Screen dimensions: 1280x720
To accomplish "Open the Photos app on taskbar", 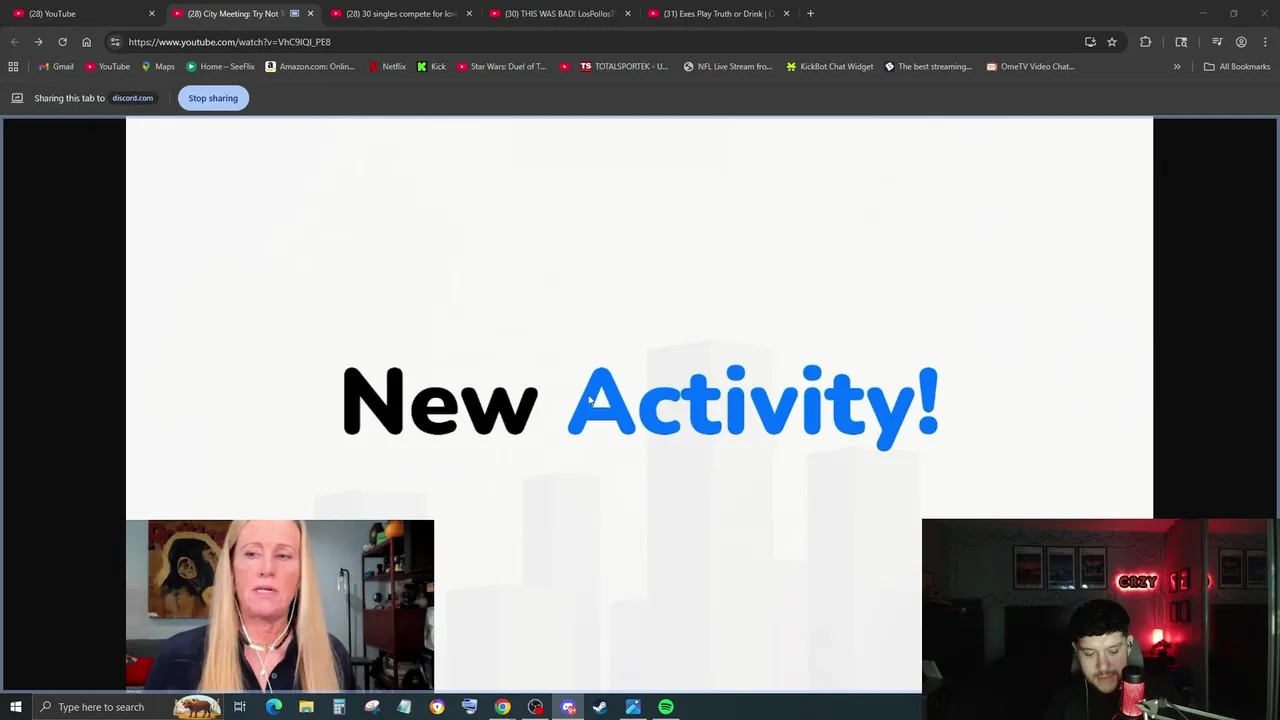I will pyautogui.click(x=633, y=707).
